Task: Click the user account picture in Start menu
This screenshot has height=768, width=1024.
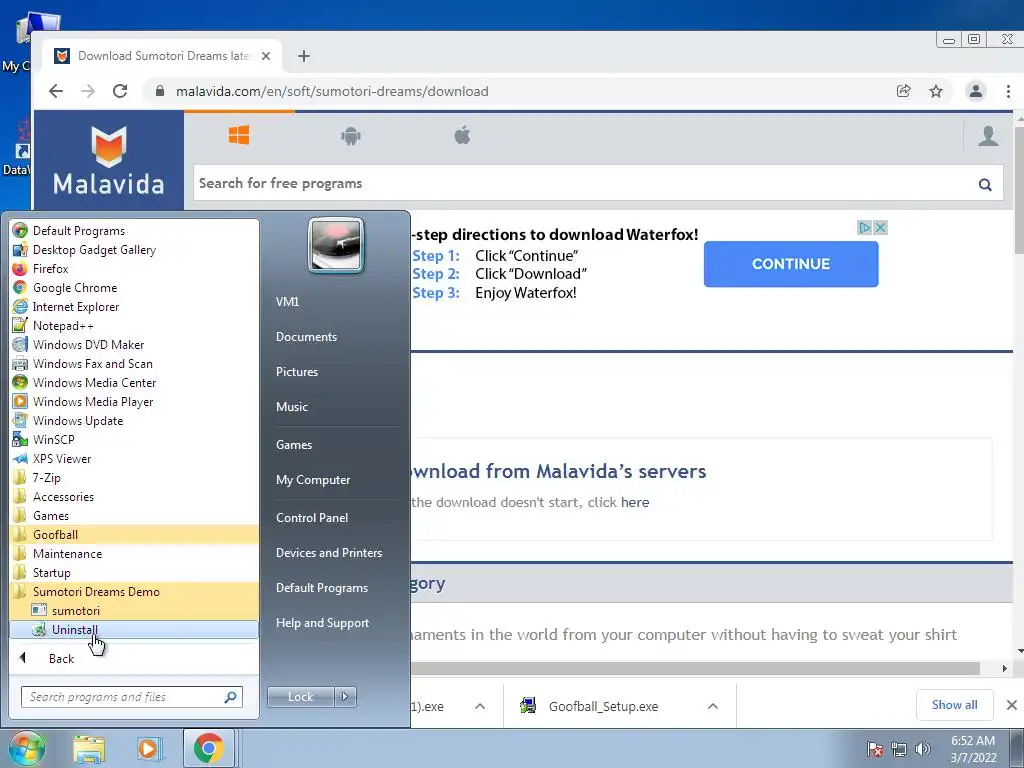Action: pyautogui.click(x=336, y=246)
